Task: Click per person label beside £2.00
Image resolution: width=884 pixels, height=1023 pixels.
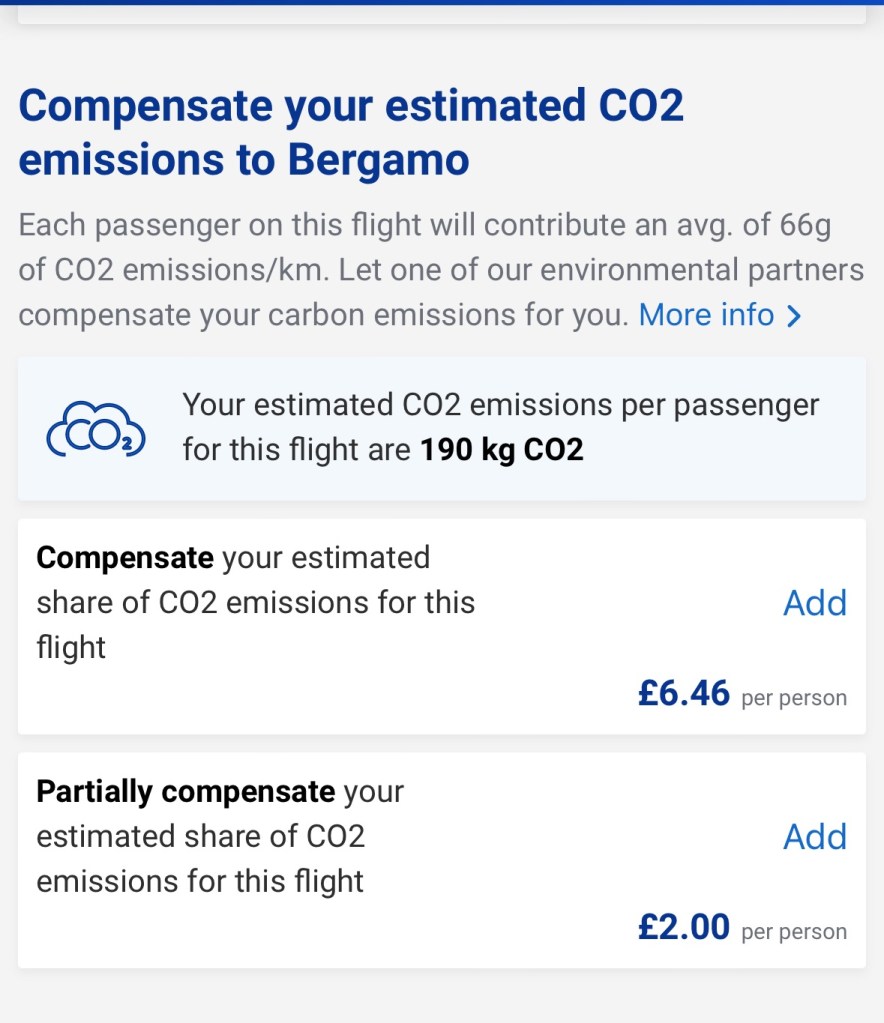Action: 794,932
